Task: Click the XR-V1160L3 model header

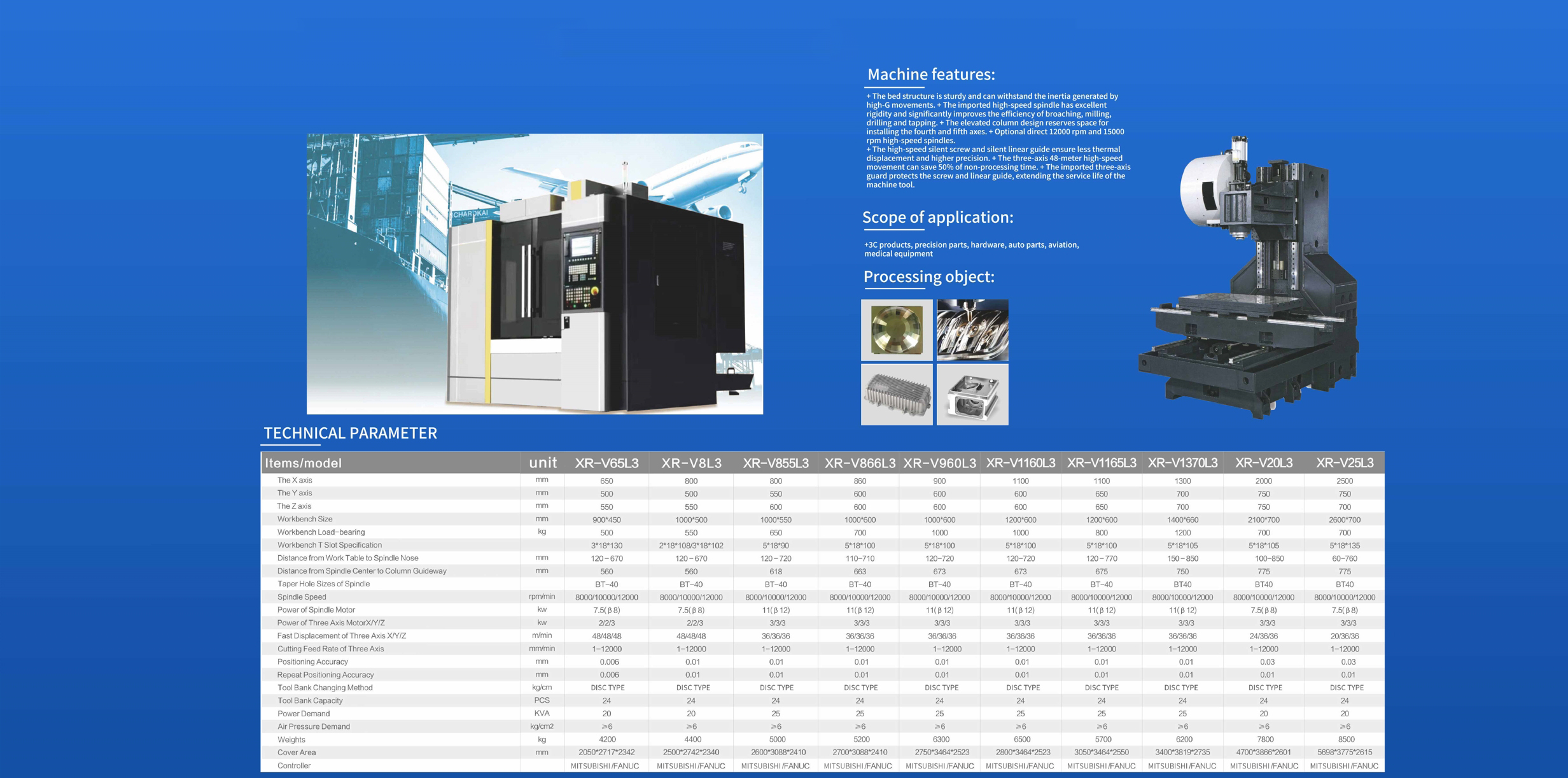Action: pos(1020,463)
